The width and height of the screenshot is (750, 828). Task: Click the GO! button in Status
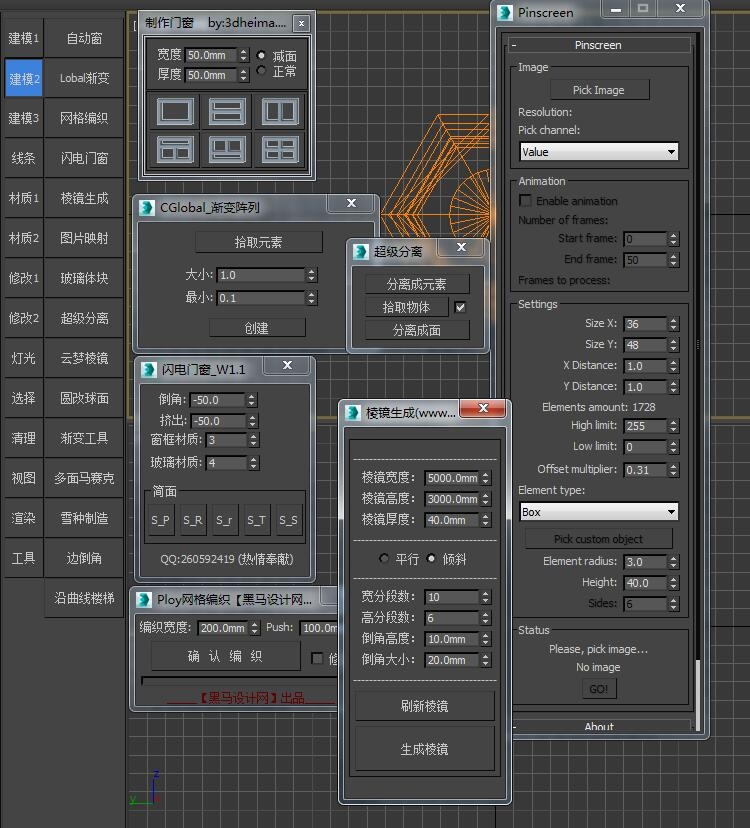599,689
